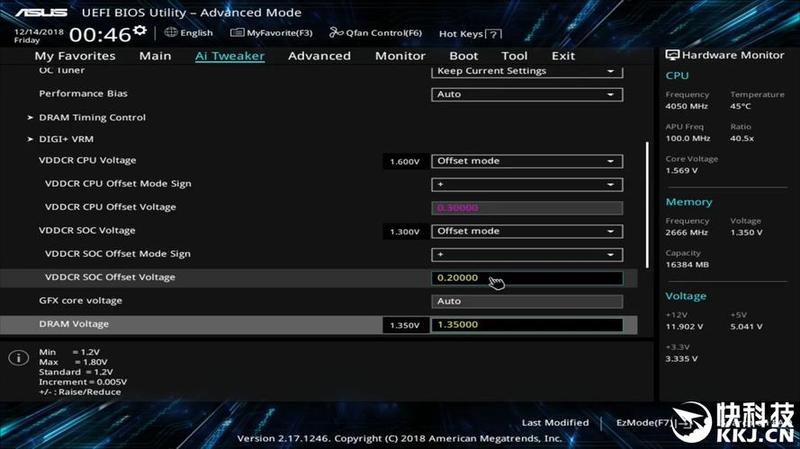
Task: Switch to the Main tab
Action: coord(155,56)
